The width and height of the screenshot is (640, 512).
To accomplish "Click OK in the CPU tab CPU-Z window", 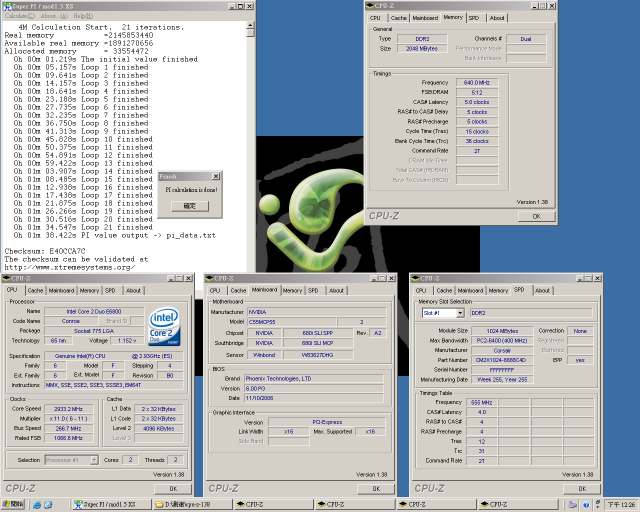I will (173, 488).
